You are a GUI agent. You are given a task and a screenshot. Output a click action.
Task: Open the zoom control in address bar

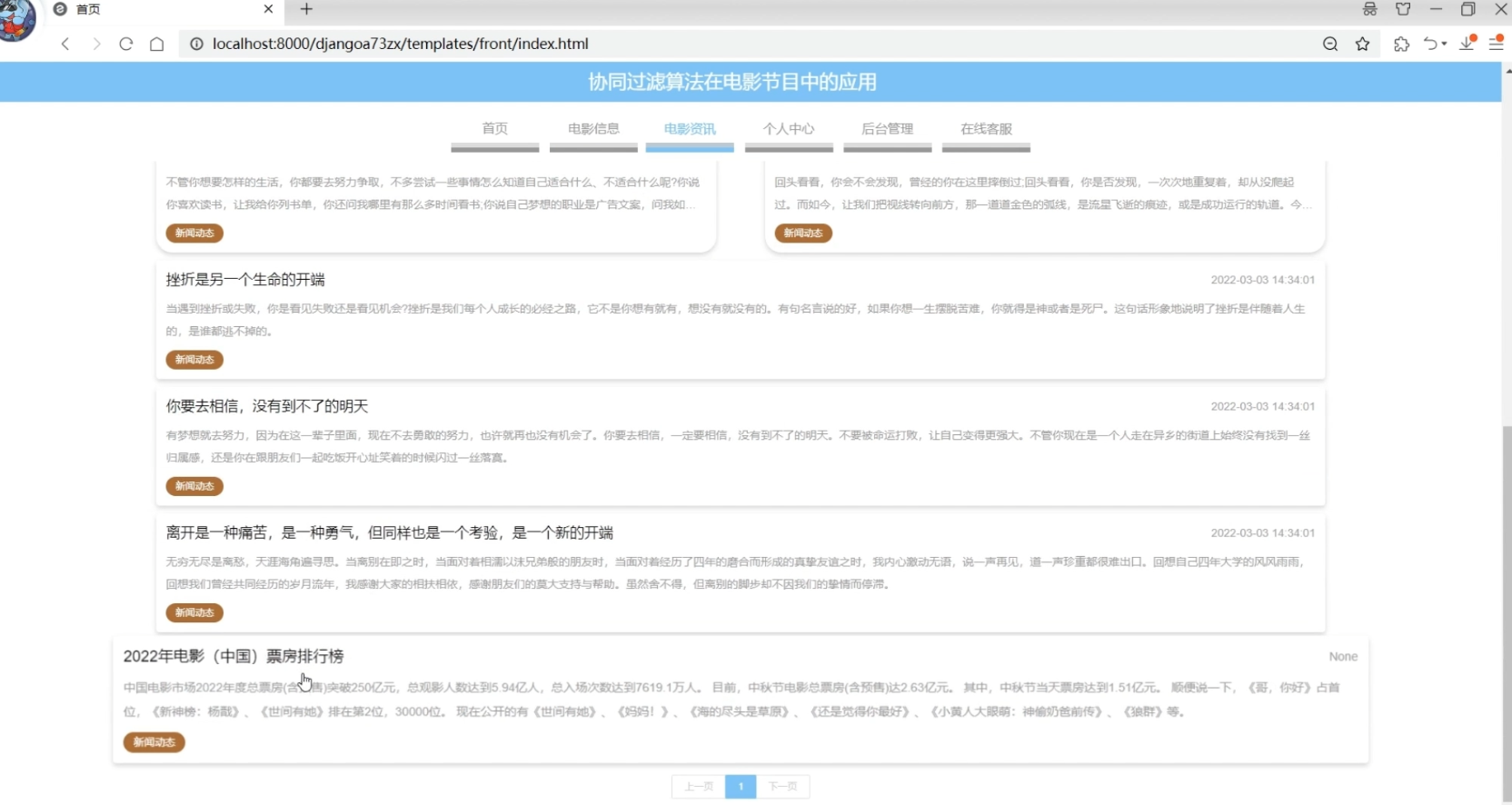(1330, 44)
